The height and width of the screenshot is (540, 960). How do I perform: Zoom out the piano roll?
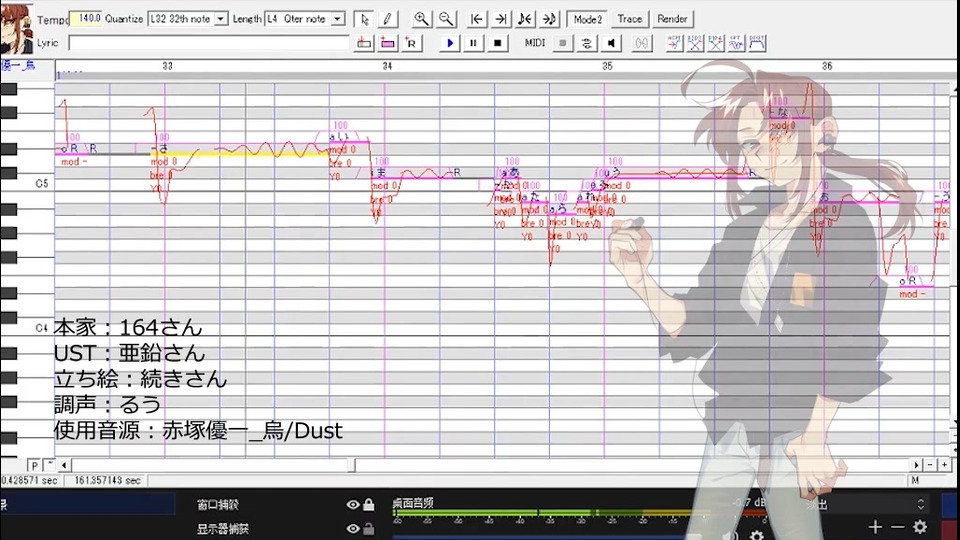446,19
